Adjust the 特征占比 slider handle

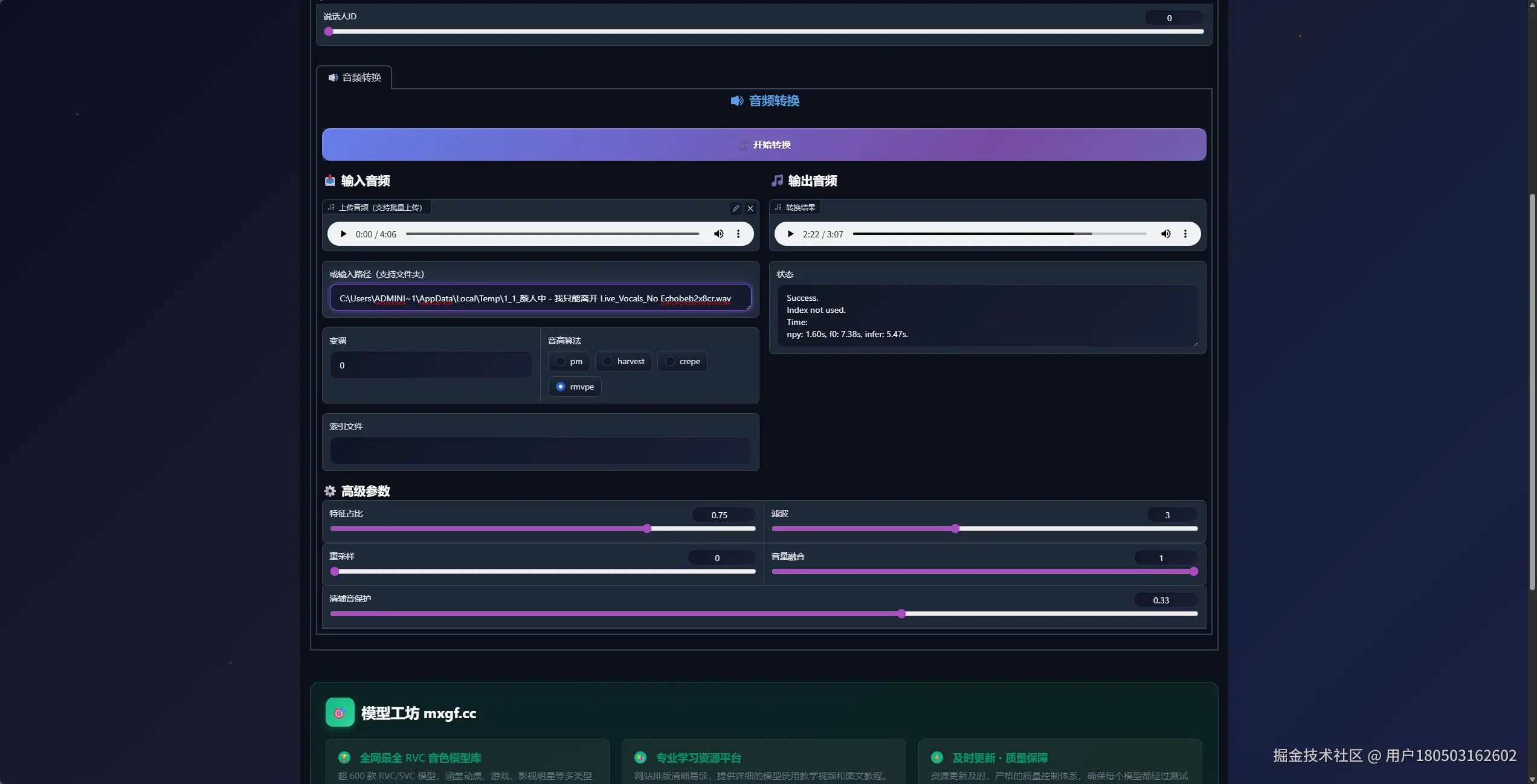point(647,529)
